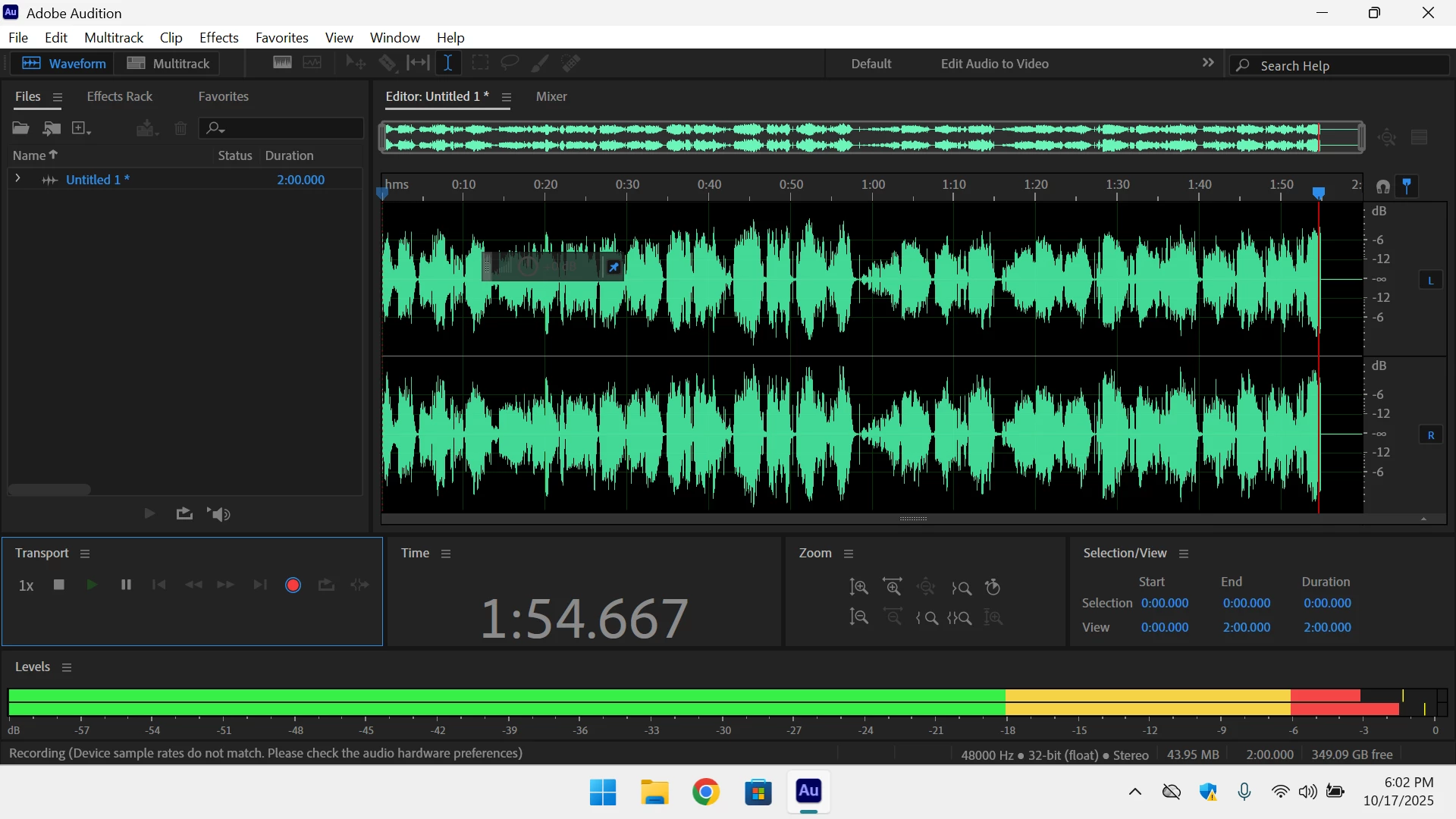The width and height of the screenshot is (1456, 819).
Task: Switch to Multitrack view
Action: [168, 64]
